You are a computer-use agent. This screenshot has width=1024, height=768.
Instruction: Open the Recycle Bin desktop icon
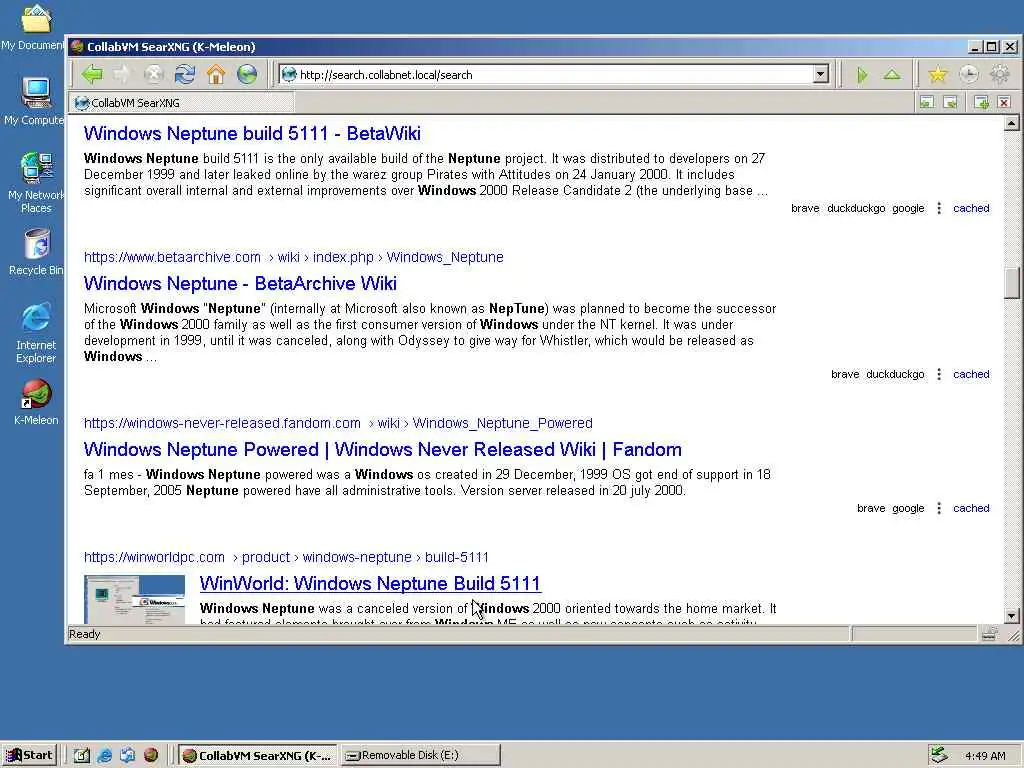point(36,252)
